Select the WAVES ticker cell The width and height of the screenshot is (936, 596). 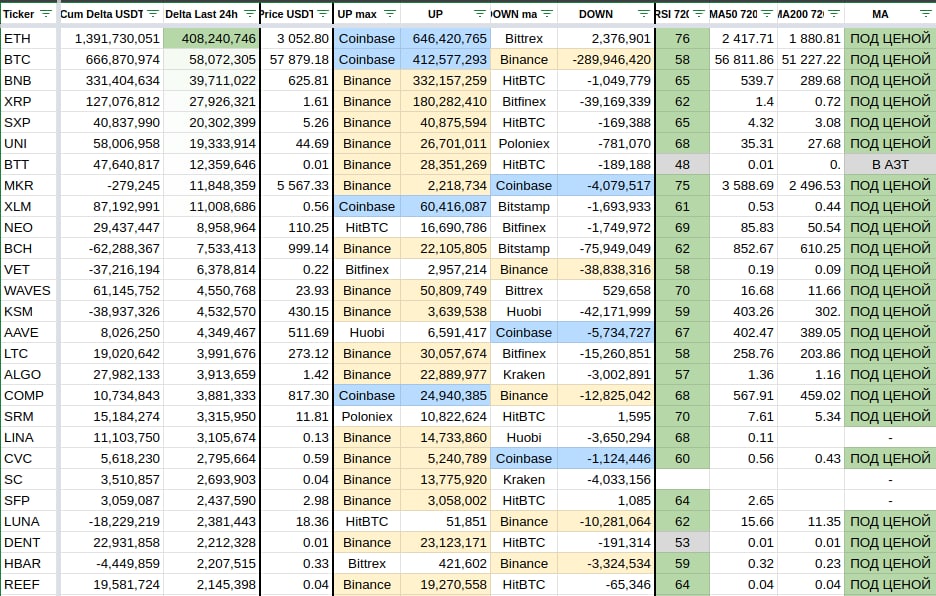29,291
